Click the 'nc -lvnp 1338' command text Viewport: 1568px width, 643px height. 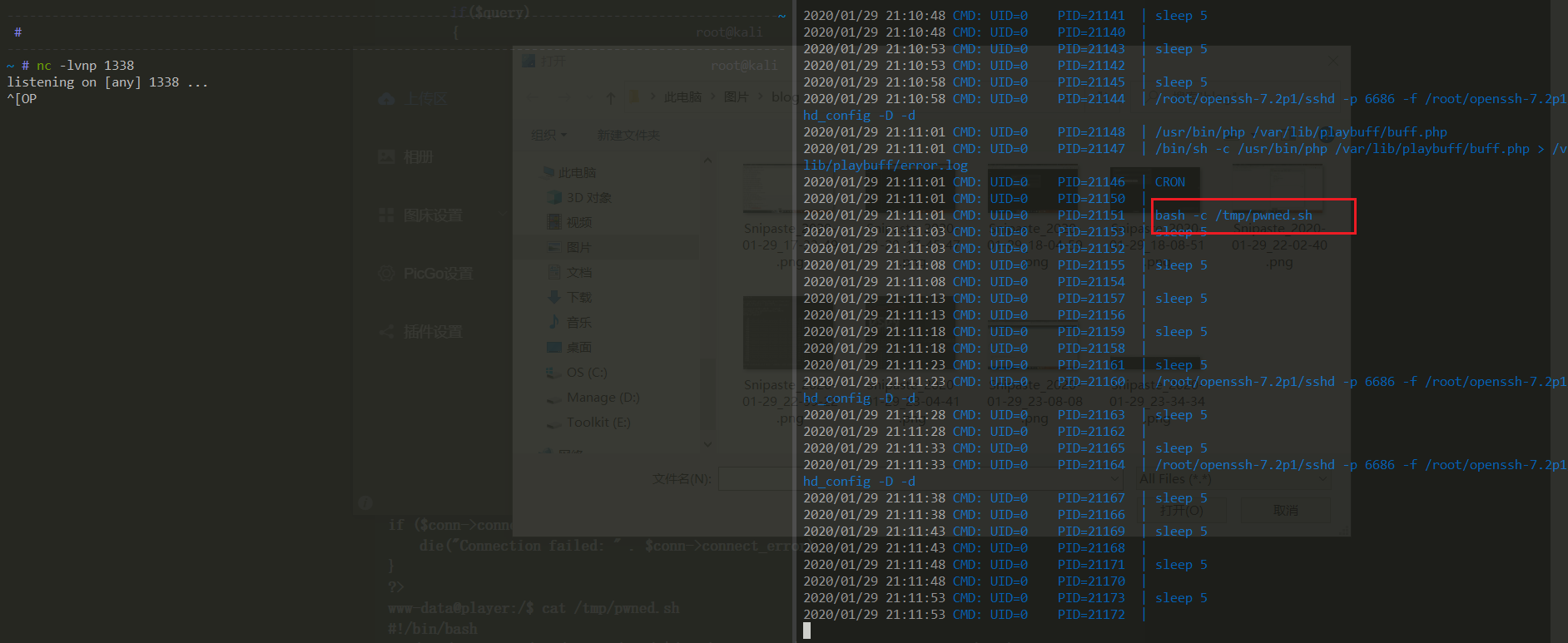tap(85, 66)
